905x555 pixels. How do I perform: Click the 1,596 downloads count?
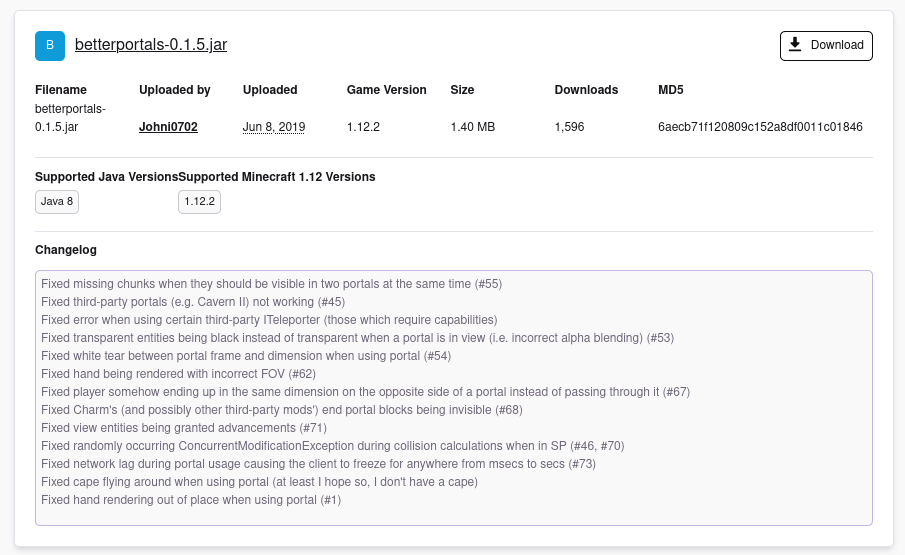pyautogui.click(x=570, y=127)
